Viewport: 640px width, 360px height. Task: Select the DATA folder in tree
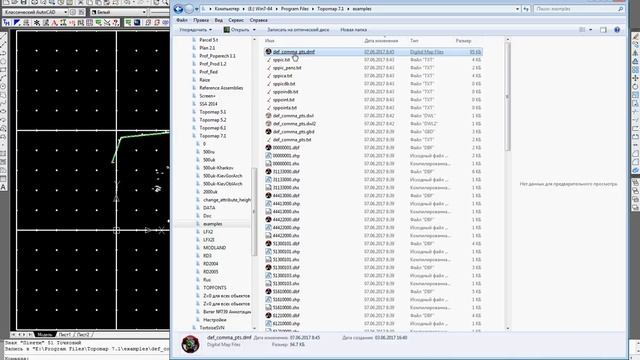209,208
